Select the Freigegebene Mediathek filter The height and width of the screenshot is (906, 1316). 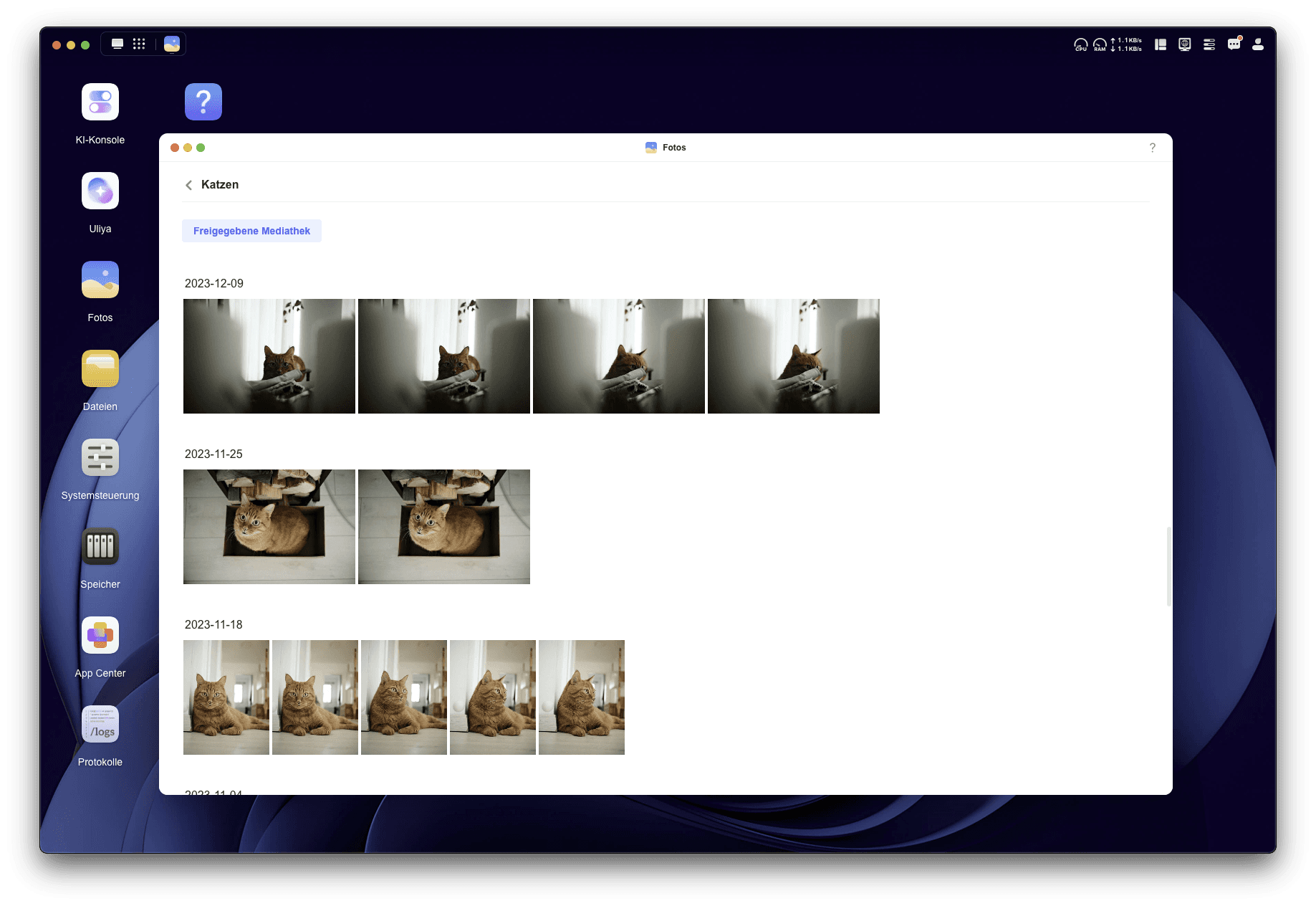(251, 231)
